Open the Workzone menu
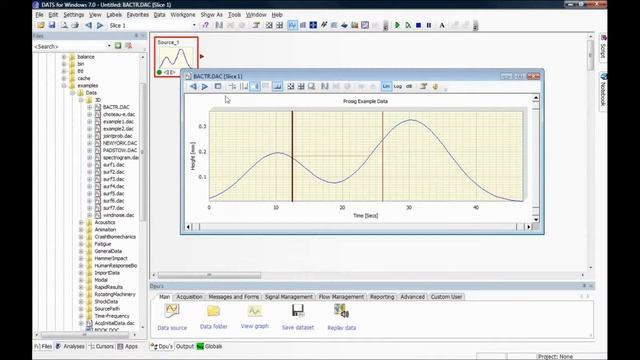 182,15
